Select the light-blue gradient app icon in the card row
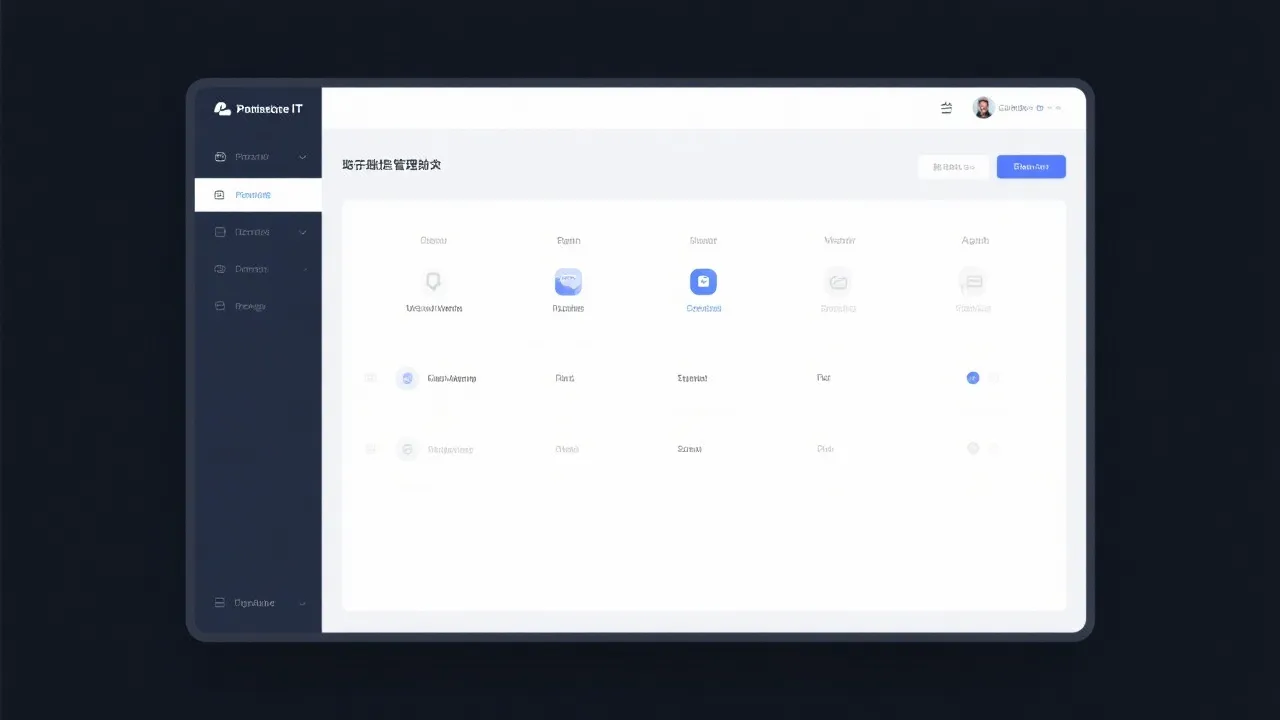The width and height of the screenshot is (1280, 720). 568,282
